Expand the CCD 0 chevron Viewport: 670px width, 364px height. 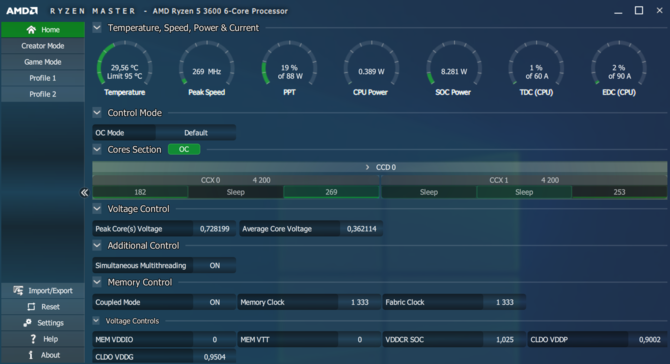(367, 167)
